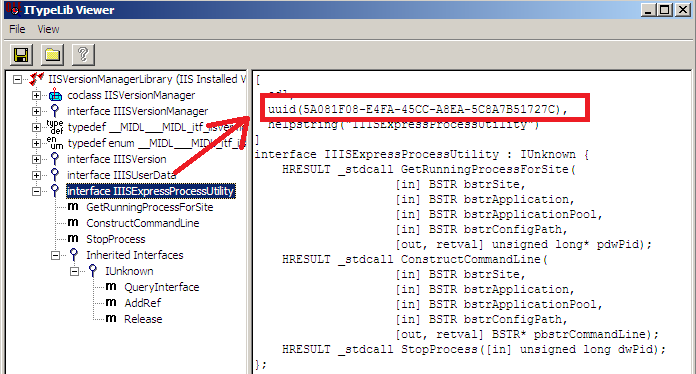Select interface IIISUserData in the tree
Screen dimensions: 696x374
click(x=122, y=175)
